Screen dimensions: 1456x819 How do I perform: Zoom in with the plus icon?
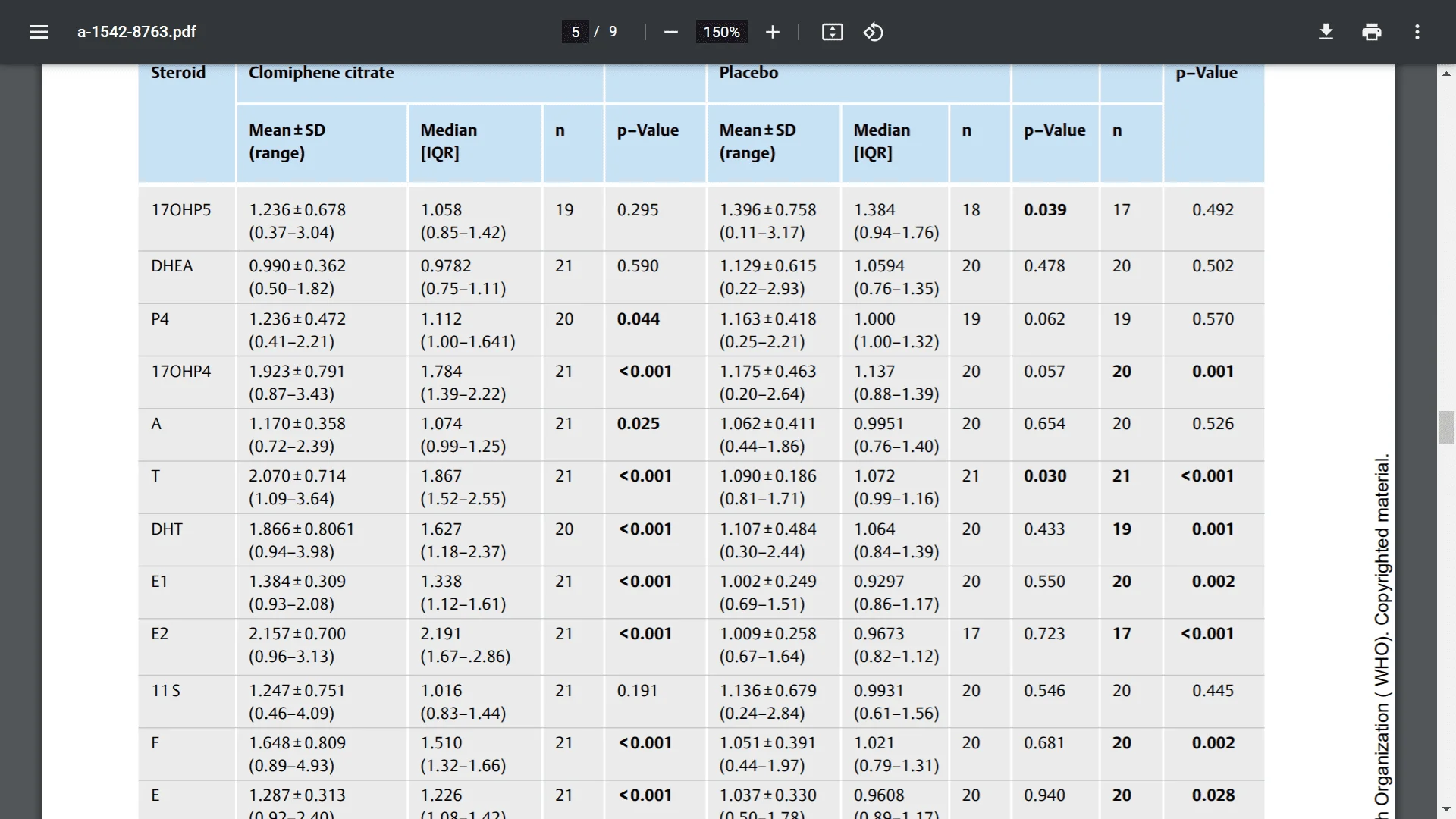pyautogui.click(x=772, y=32)
